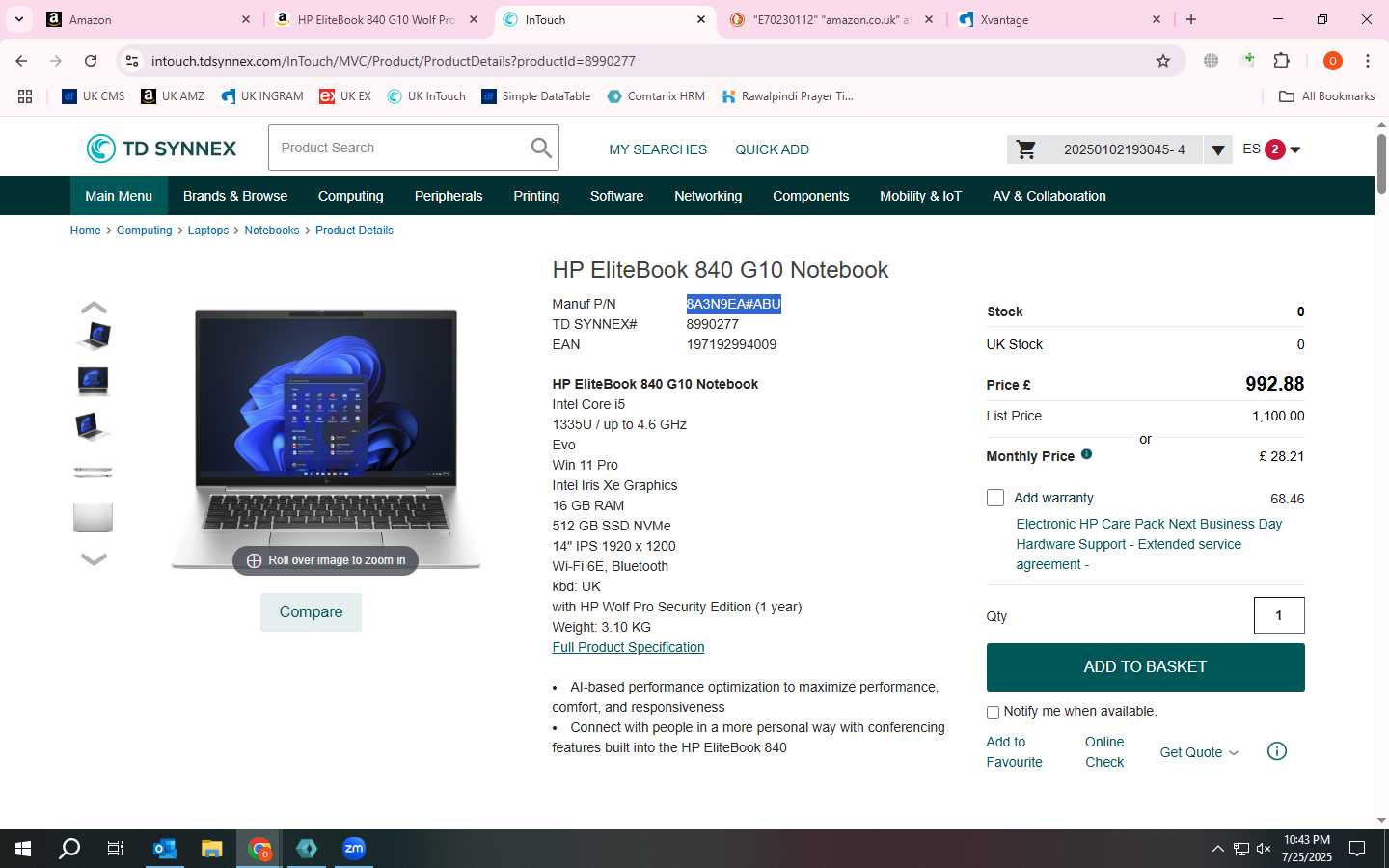Switch to the Xvantage browser tab
The height and width of the screenshot is (868, 1389).
point(1059,19)
